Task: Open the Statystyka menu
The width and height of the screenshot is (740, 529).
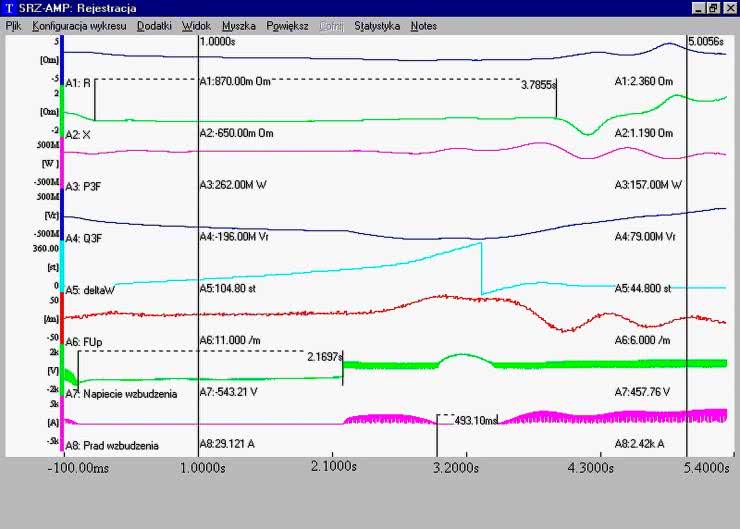Action: click(377, 26)
